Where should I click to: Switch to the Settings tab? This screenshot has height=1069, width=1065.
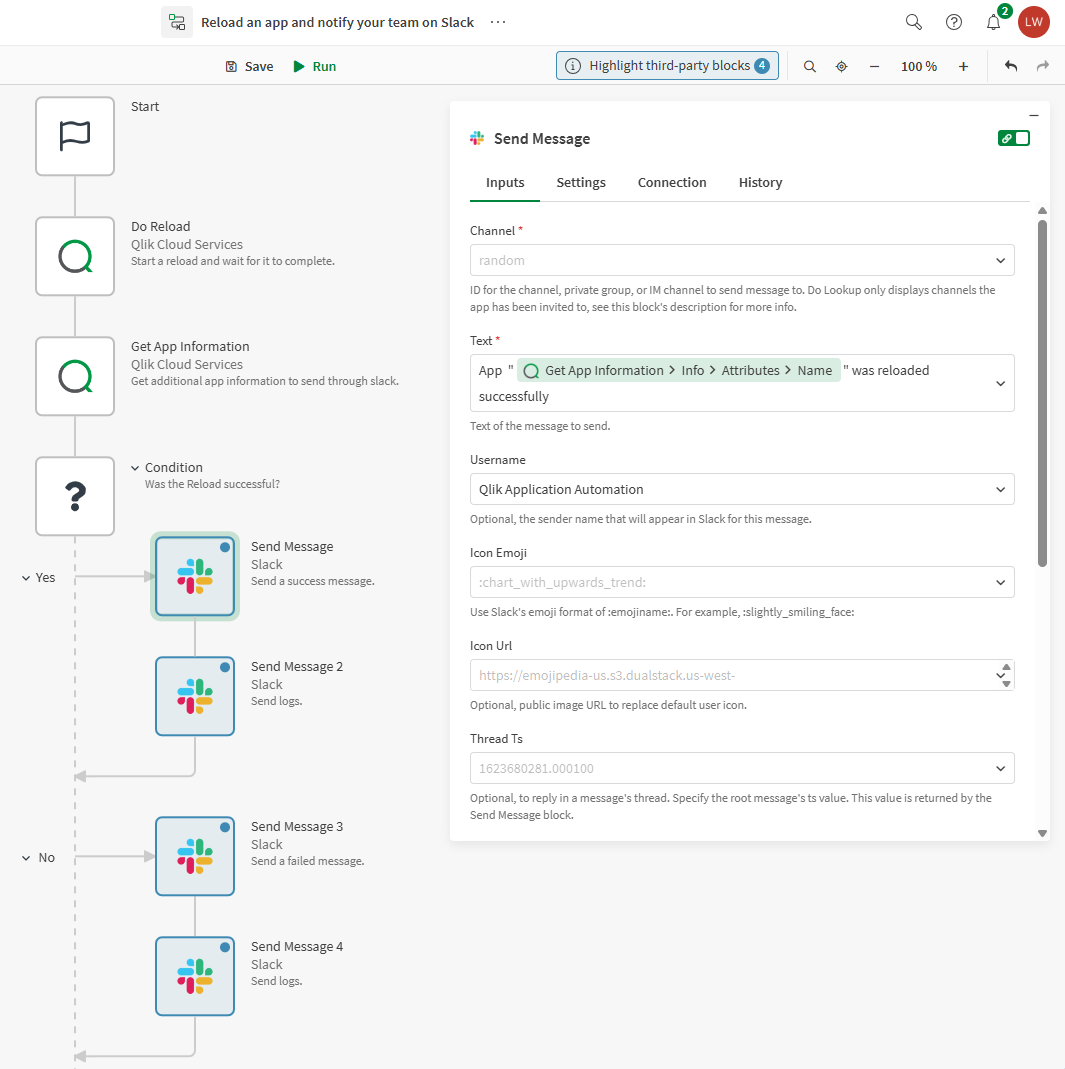click(581, 182)
